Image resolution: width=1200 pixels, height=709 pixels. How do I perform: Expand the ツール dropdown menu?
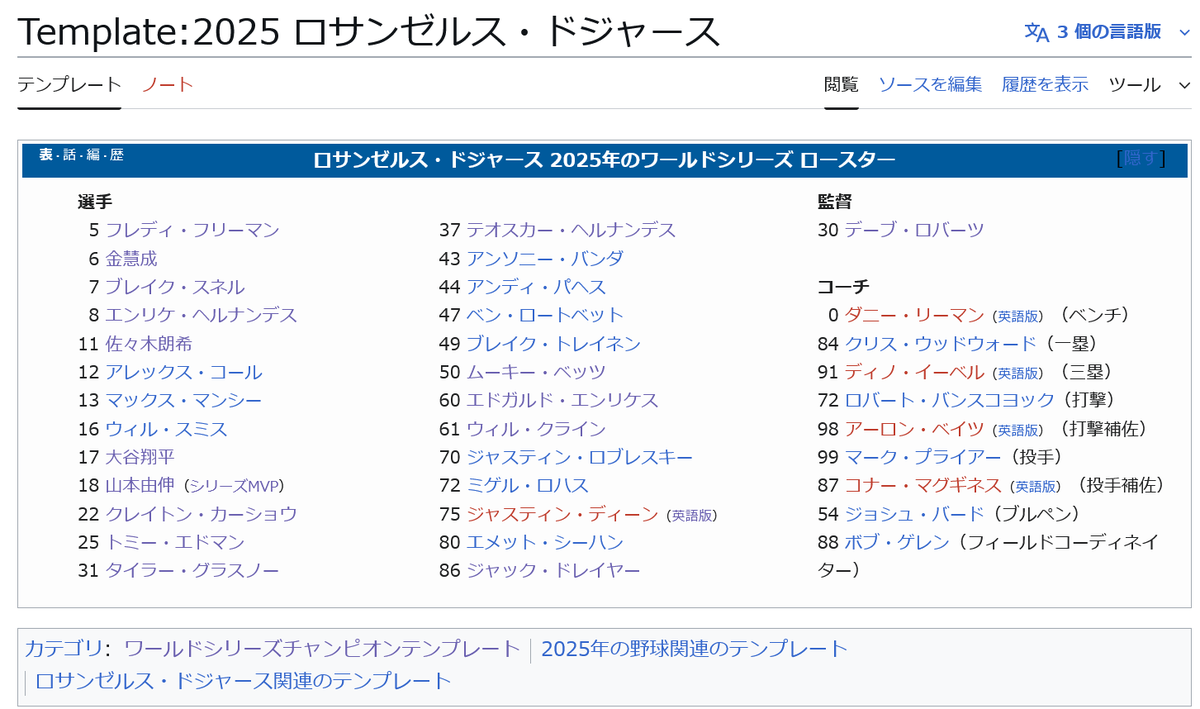[x=1149, y=85]
